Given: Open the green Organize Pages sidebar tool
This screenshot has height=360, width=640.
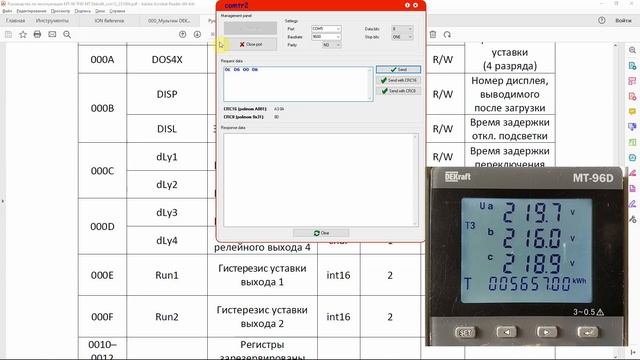Looking at the screenshot, I should 632,142.
